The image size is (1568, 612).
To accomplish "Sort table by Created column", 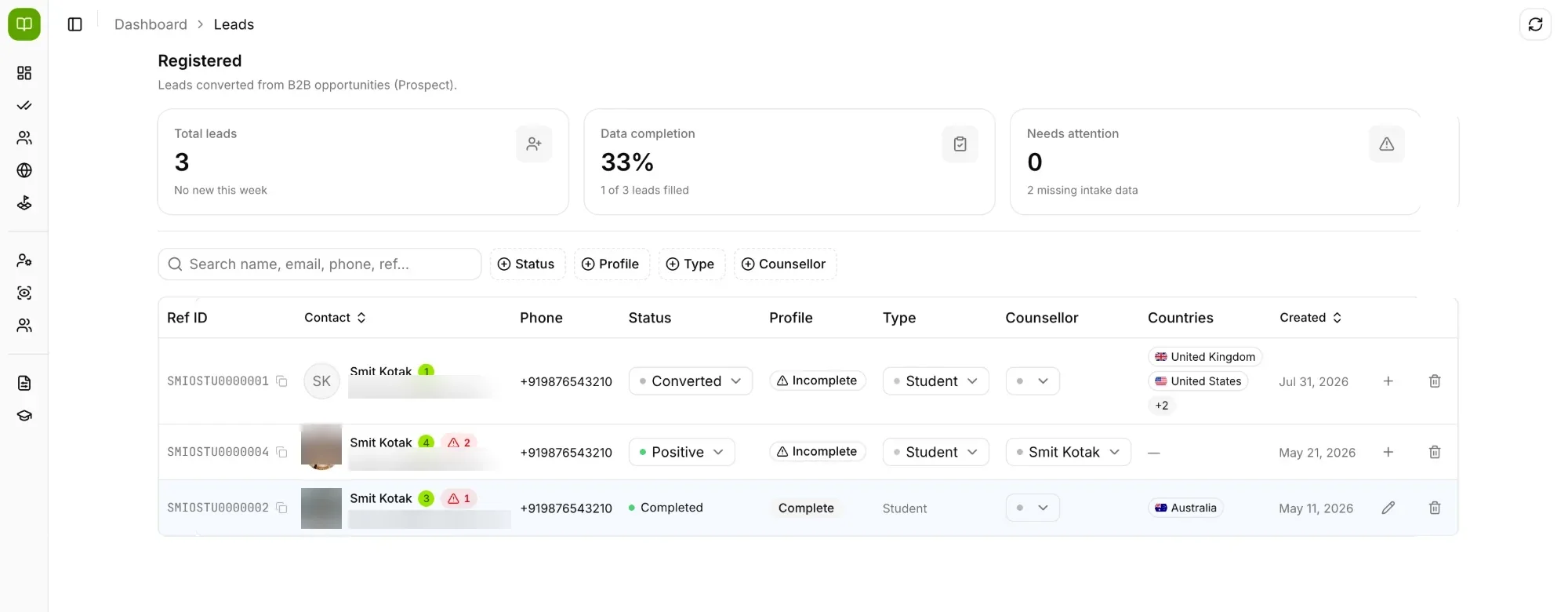I will coord(1311,318).
